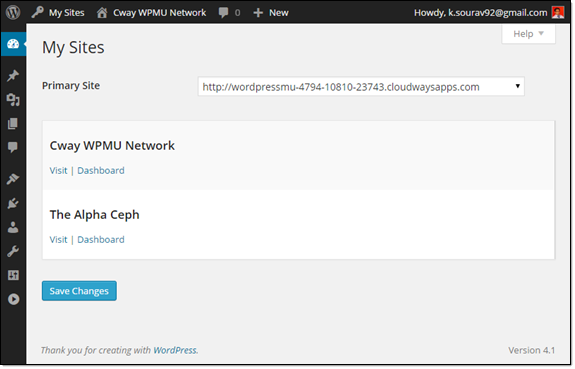
Task: Click the My Sites page title
Action: coord(73,48)
